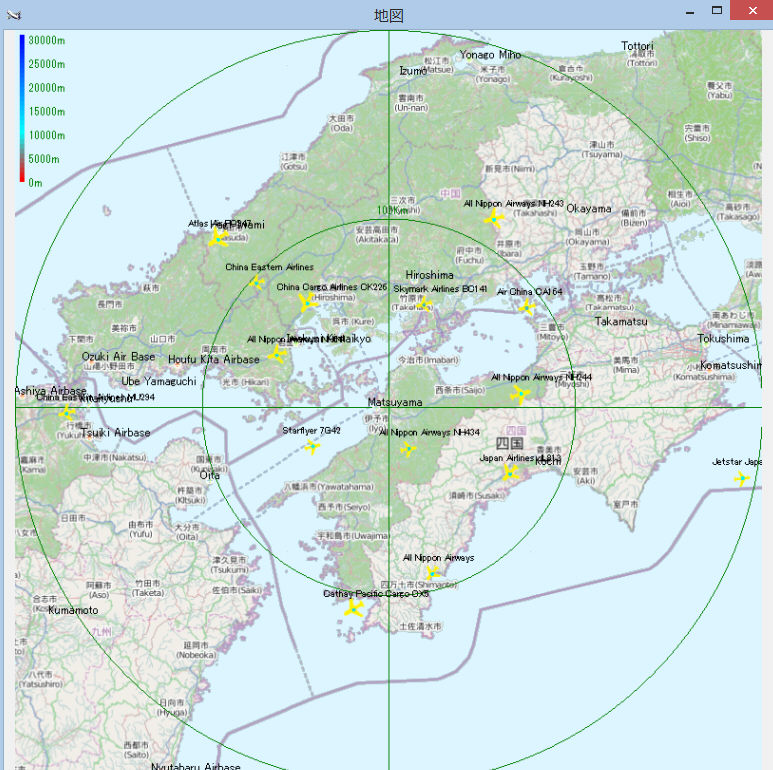
Task: Open the window system menu icon
Action: pos(14,14)
